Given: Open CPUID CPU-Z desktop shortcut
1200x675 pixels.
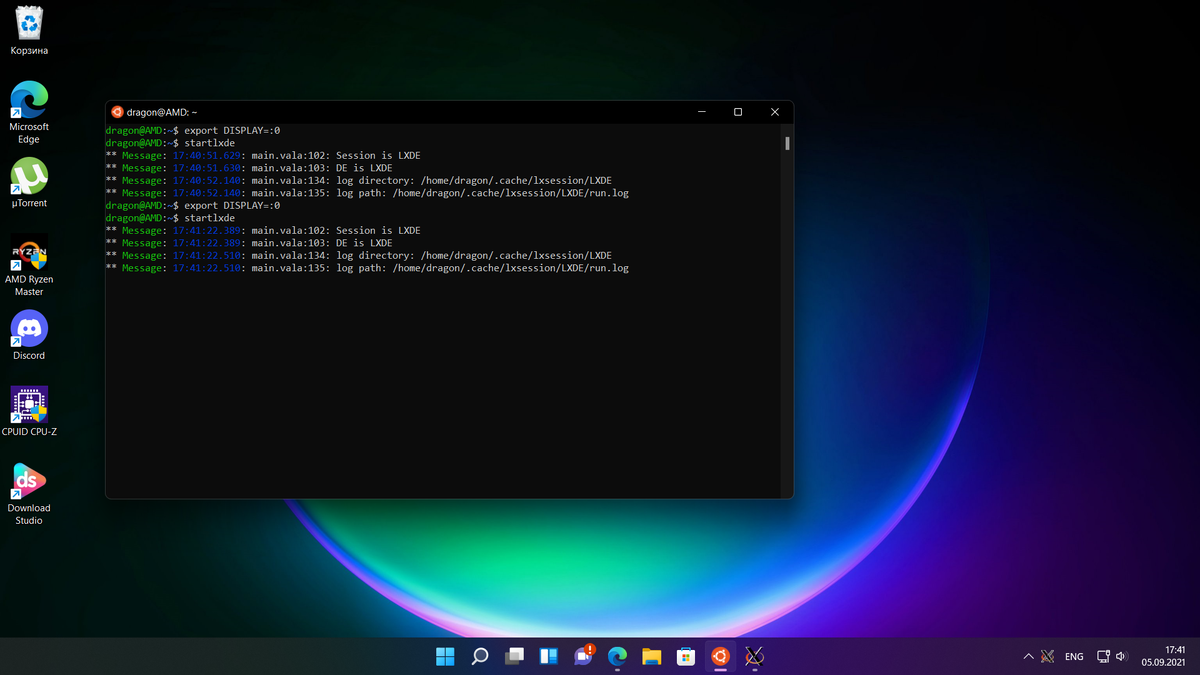Looking at the screenshot, I should coord(29,412).
